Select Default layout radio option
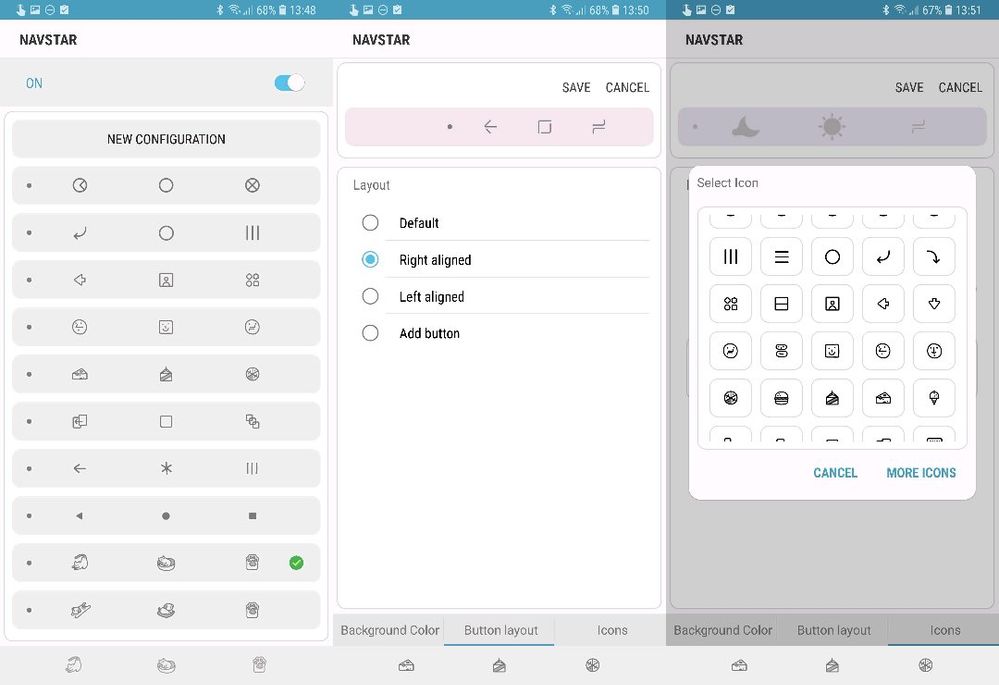The width and height of the screenshot is (999, 685). [x=370, y=222]
